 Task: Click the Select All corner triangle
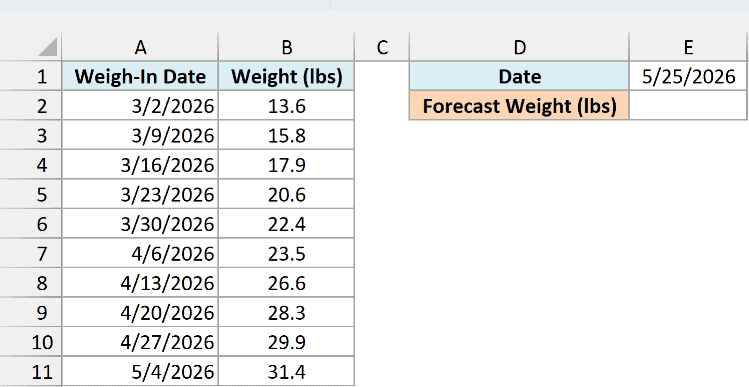[47, 47]
